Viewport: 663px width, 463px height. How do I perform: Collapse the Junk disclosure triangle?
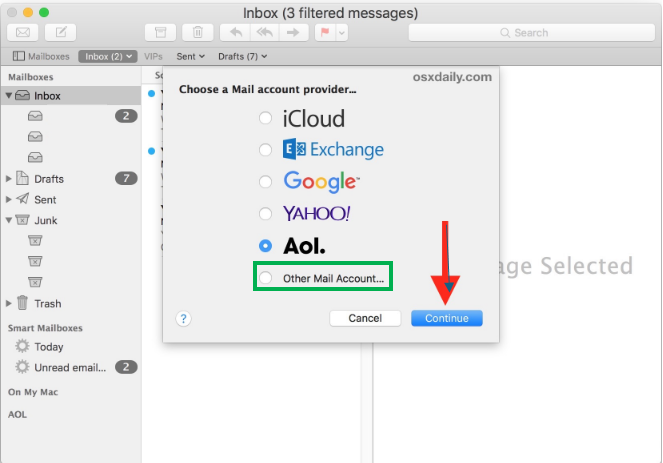coord(8,220)
